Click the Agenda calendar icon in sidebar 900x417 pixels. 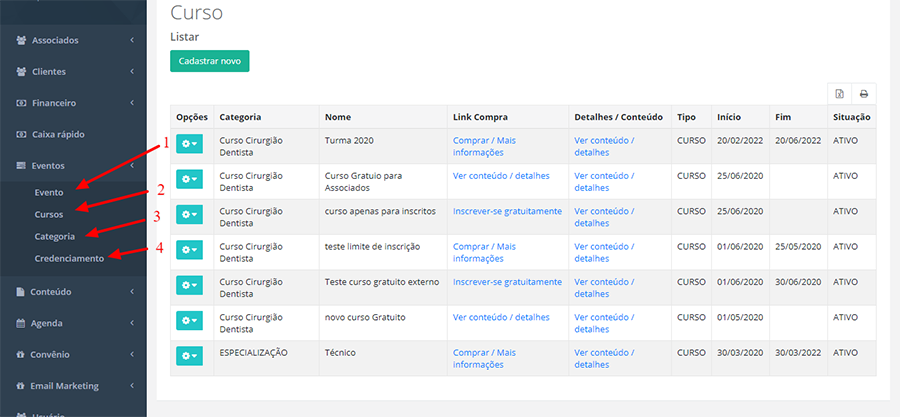pyautogui.click(x=21, y=324)
